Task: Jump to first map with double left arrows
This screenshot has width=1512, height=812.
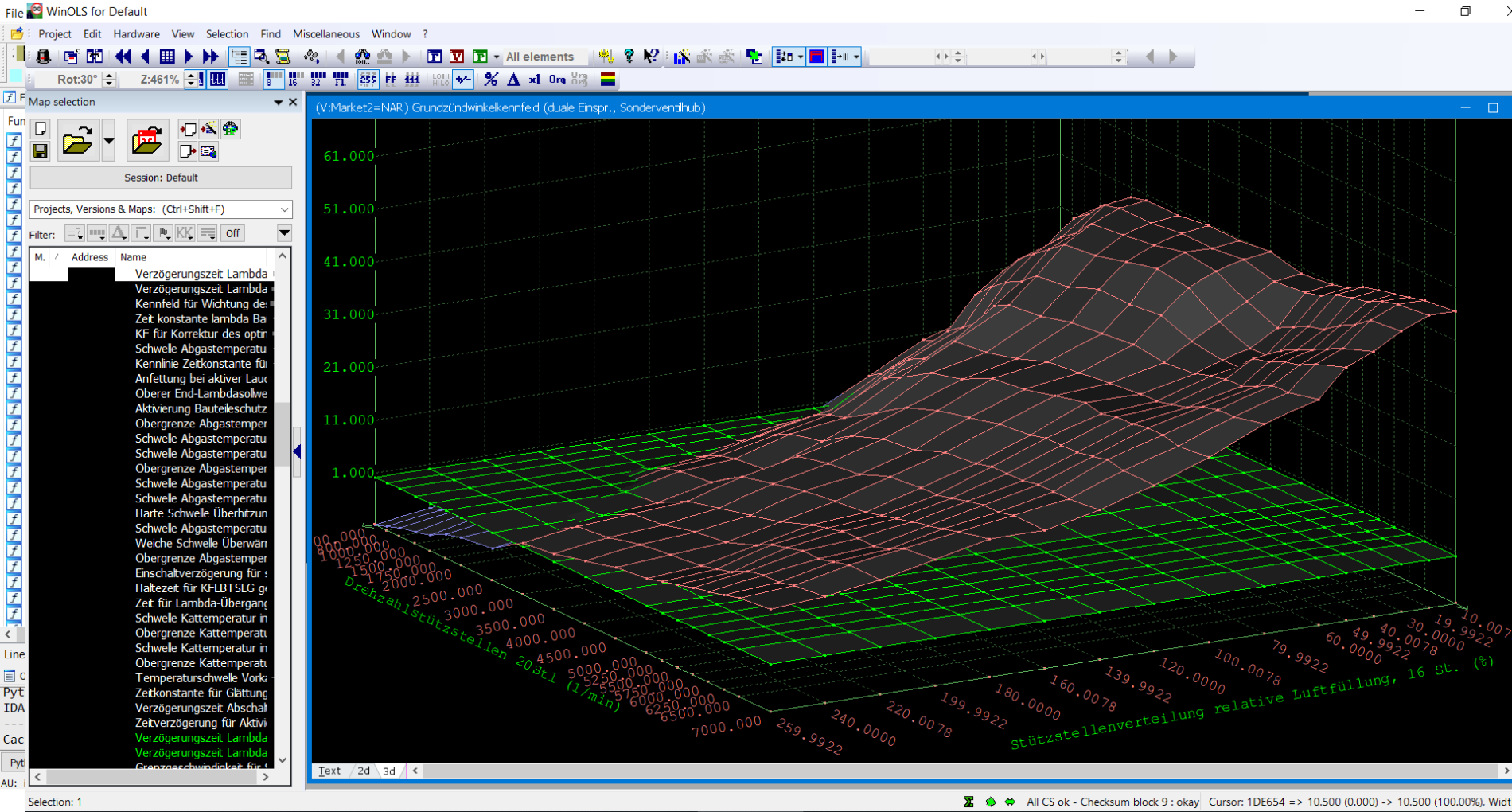Action: click(123, 57)
